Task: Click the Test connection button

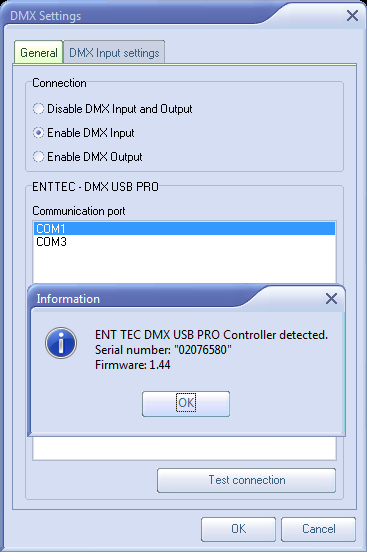Action: coord(247,480)
